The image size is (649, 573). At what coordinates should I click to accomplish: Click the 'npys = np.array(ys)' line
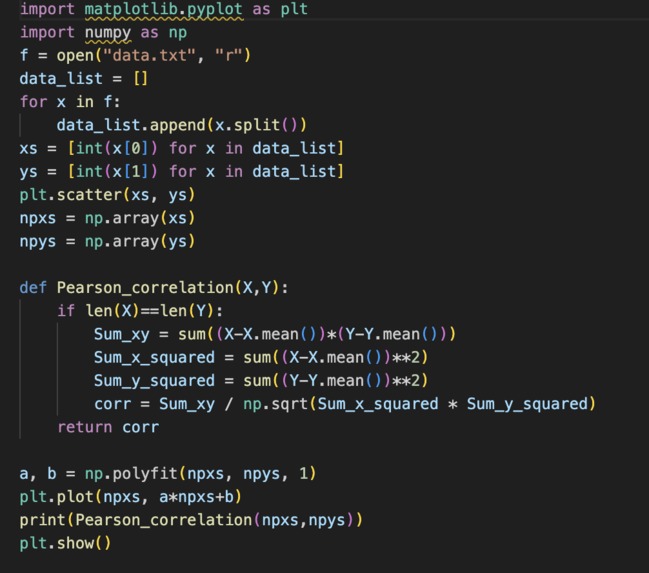click(107, 241)
